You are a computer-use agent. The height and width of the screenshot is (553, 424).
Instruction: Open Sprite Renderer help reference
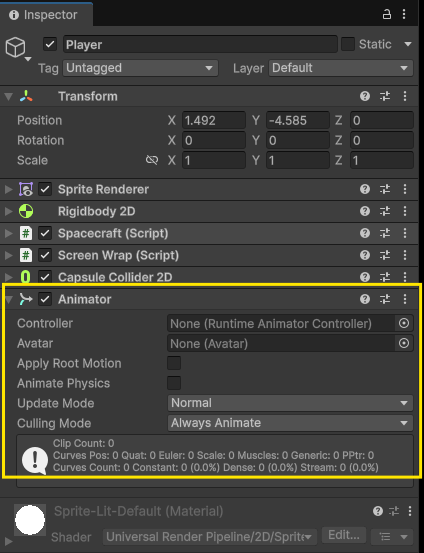click(x=365, y=189)
